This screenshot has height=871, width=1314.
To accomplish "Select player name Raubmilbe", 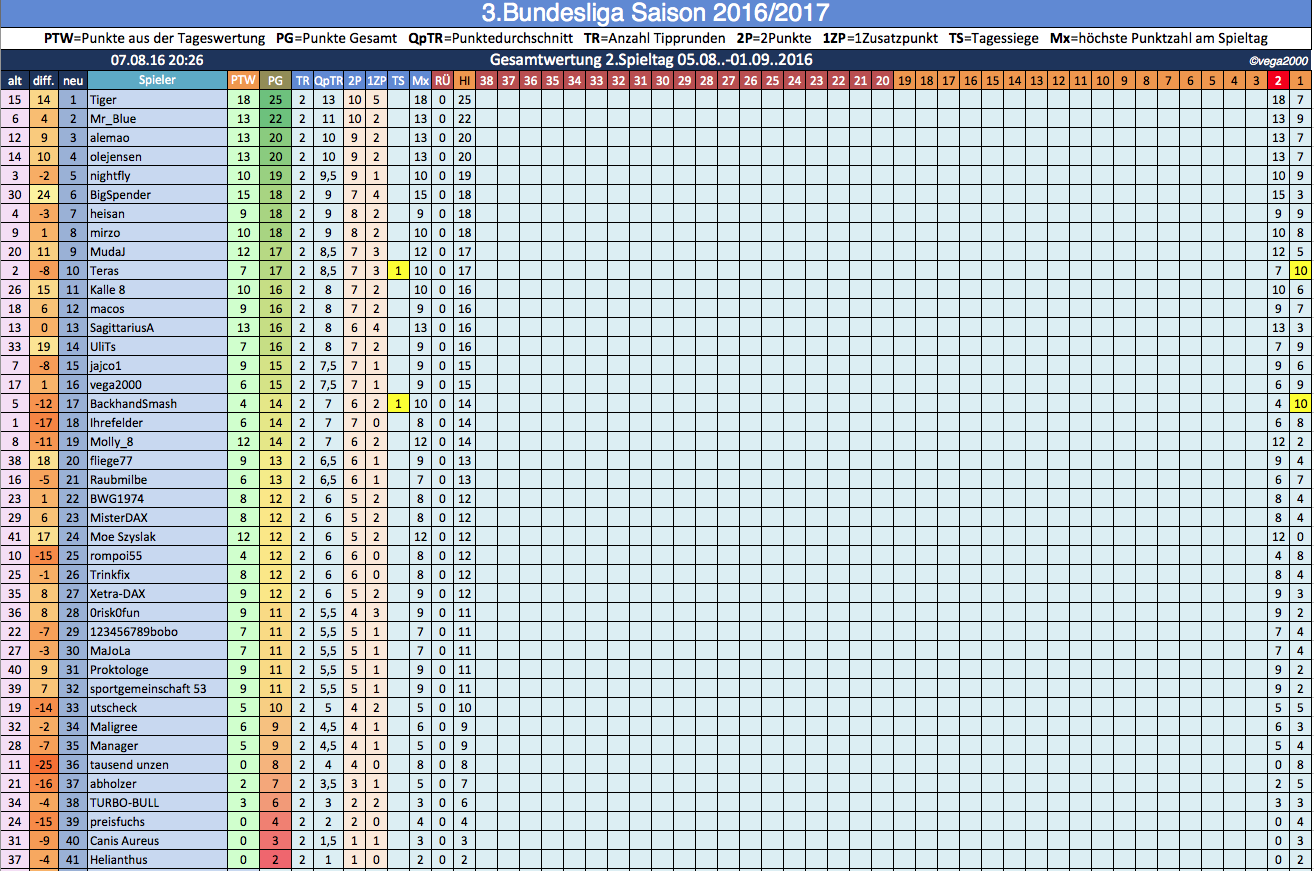I will 119,480.
